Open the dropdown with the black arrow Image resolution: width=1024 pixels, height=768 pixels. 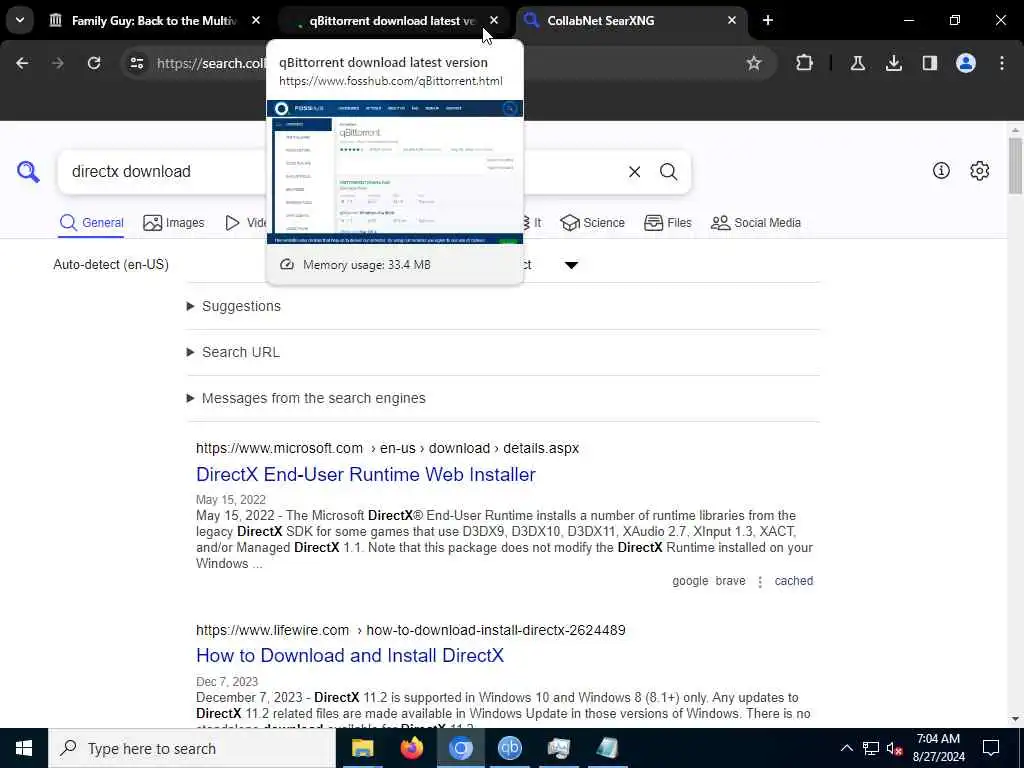point(571,265)
